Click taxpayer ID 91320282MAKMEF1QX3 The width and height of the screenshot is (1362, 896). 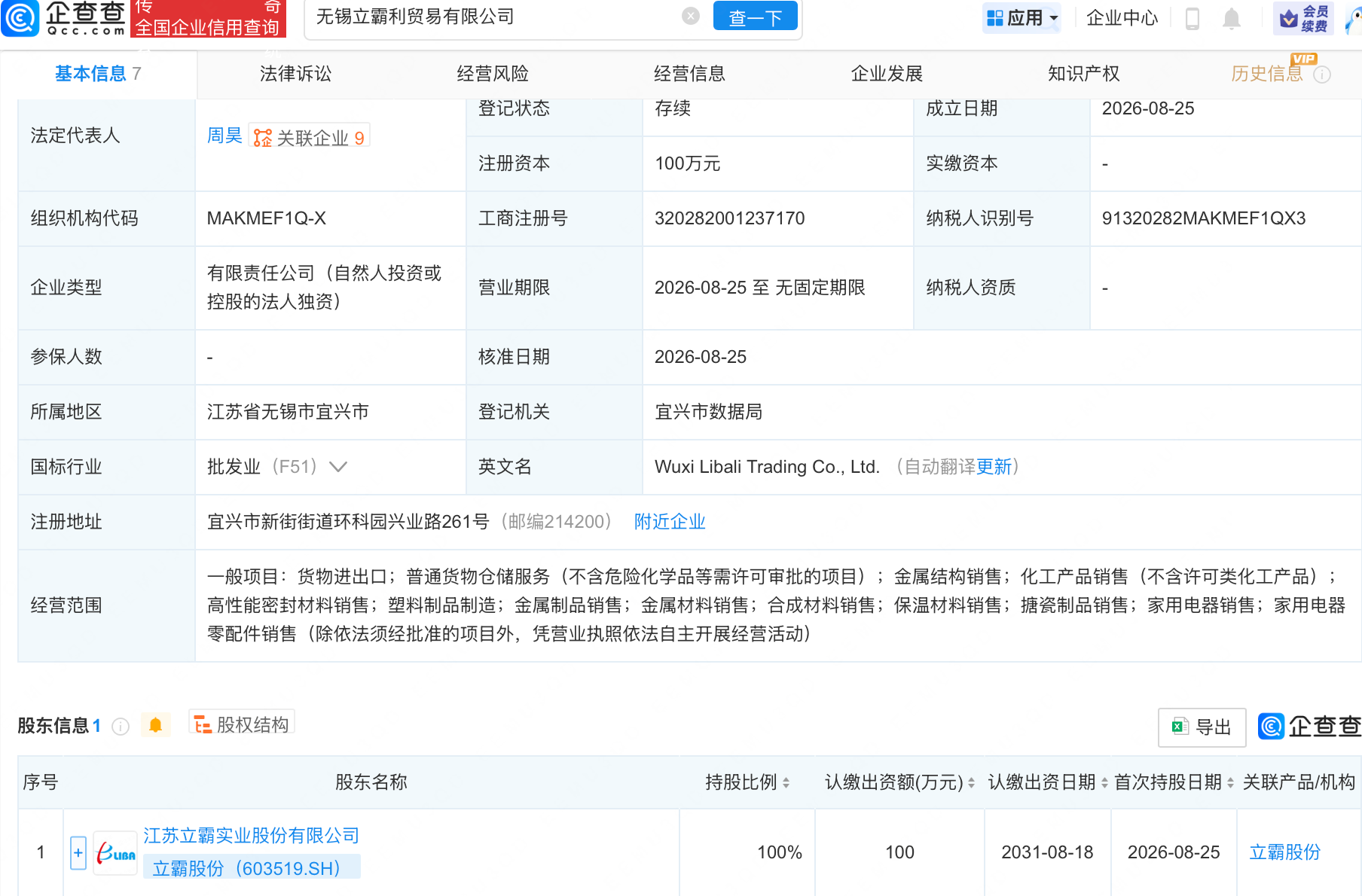(1204, 218)
